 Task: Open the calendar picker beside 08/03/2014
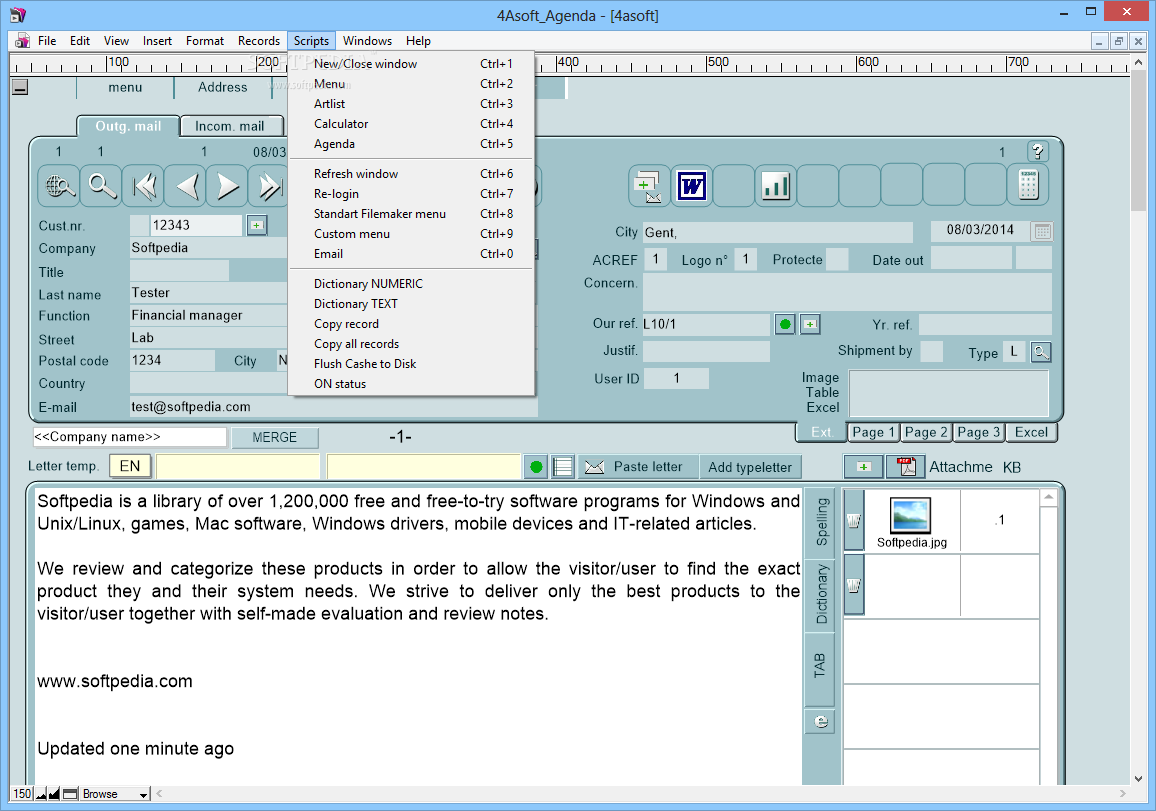click(1042, 232)
